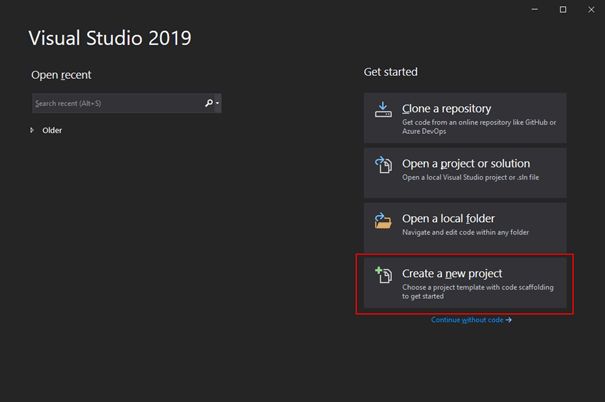This screenshot has width=605, height=402.
Task: Click the Clone a repository download icon
Action: (x=383, y=110)
